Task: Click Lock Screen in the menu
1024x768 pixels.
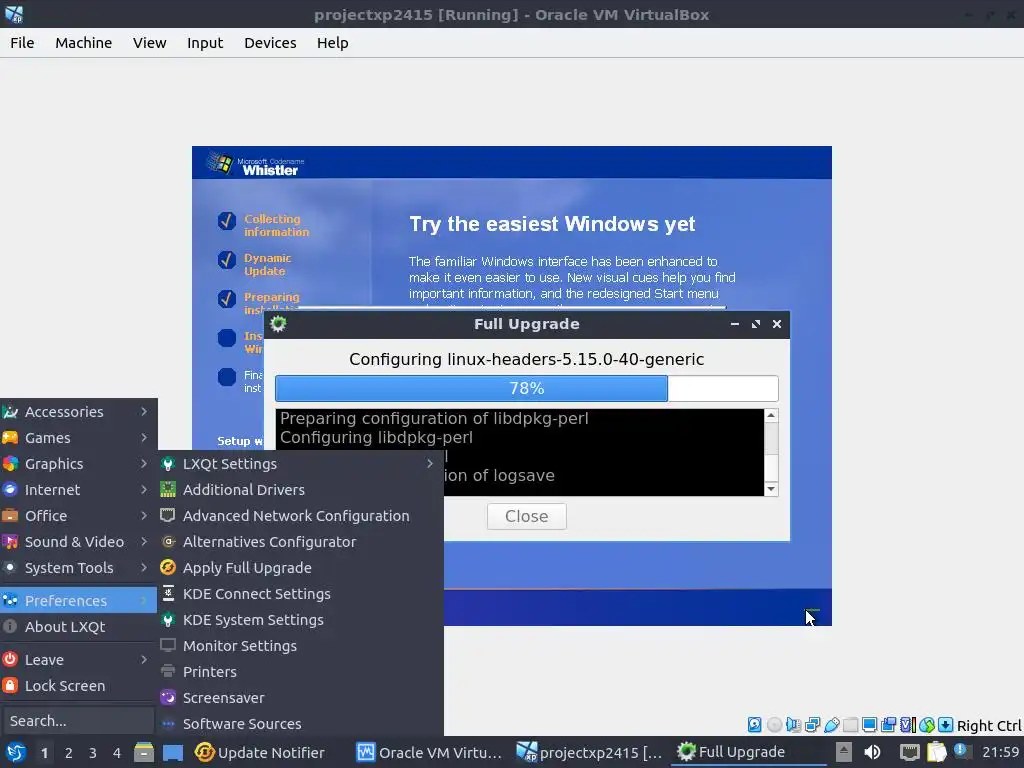Action: 78,686
